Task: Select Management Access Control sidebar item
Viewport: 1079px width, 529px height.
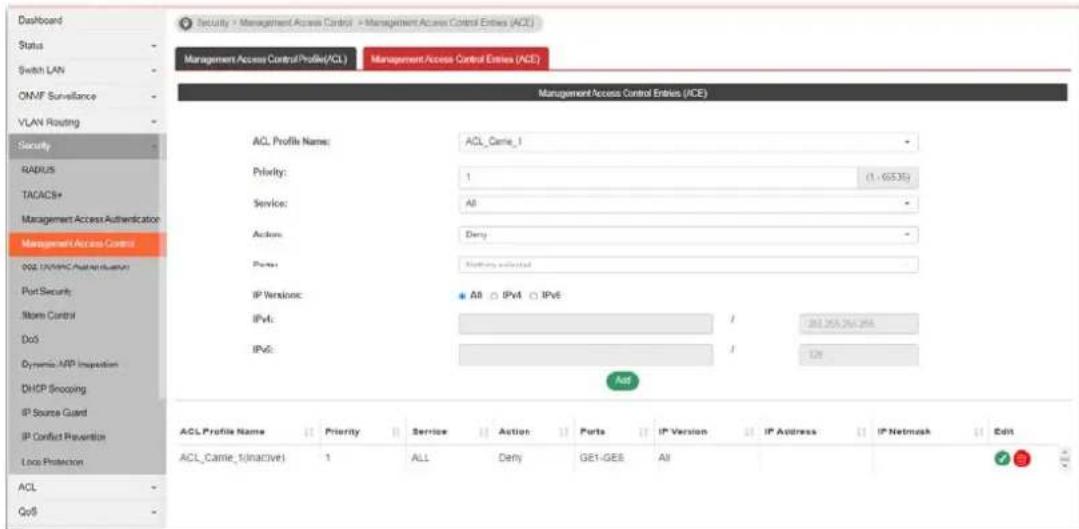Action: tap(87, 244)
